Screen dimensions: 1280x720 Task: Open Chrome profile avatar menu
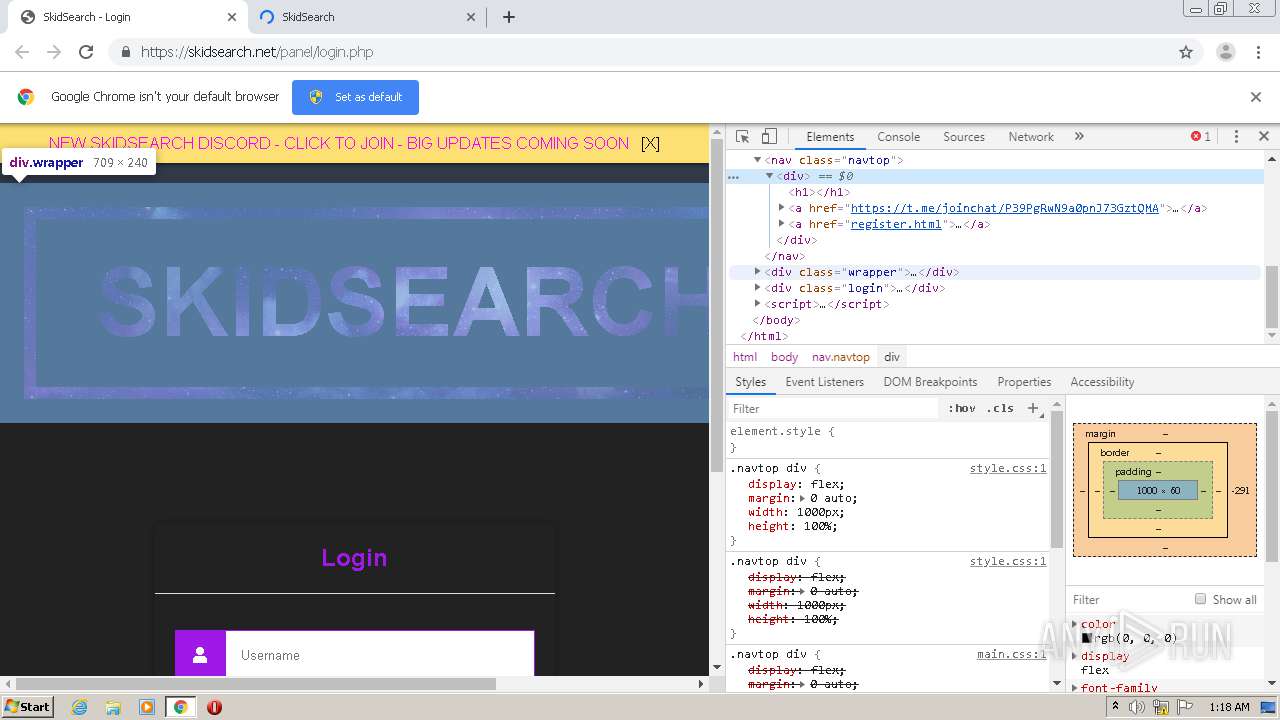point(1225,52)
